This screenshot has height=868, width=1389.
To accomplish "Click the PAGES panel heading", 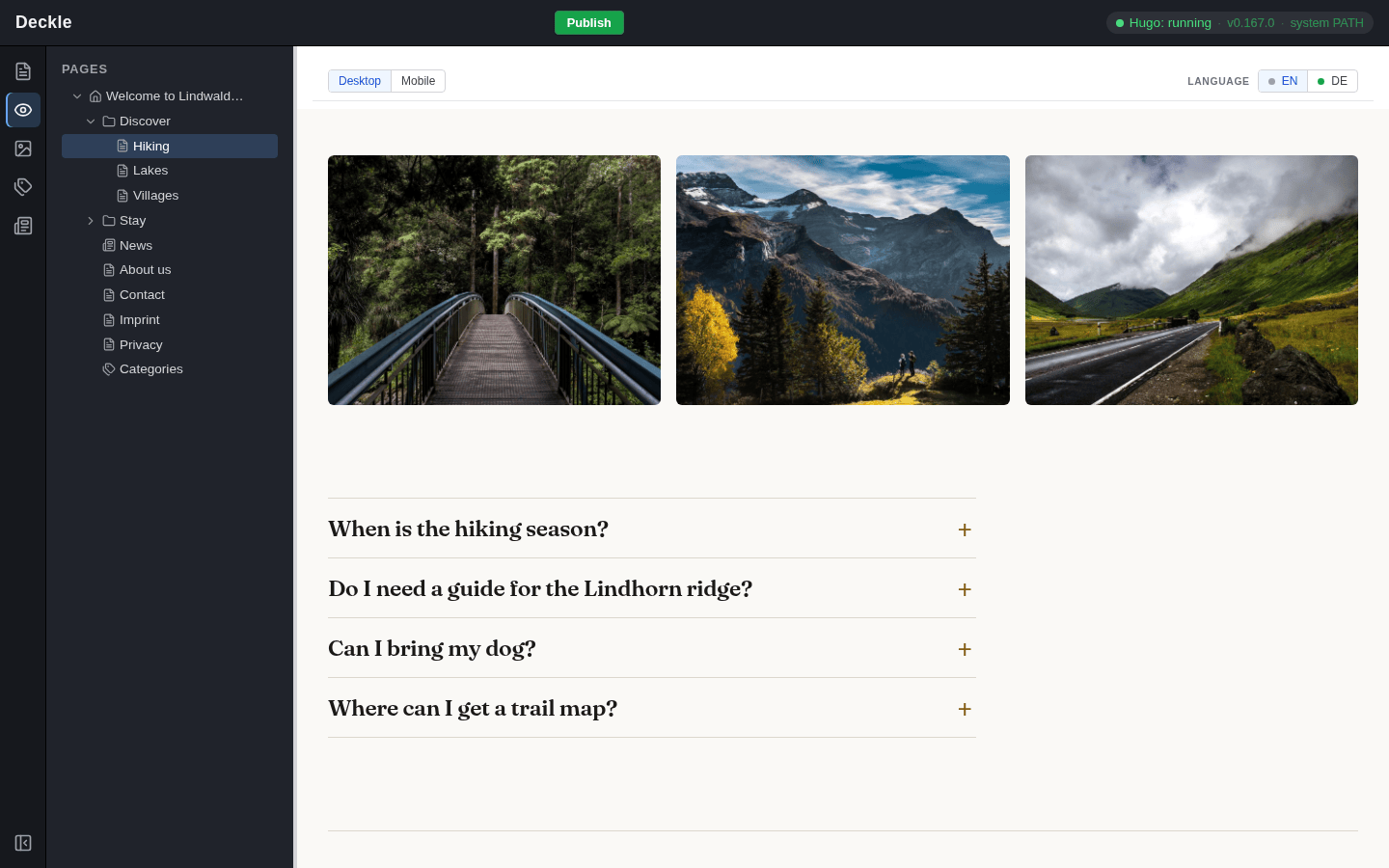I will pos(85,69).
